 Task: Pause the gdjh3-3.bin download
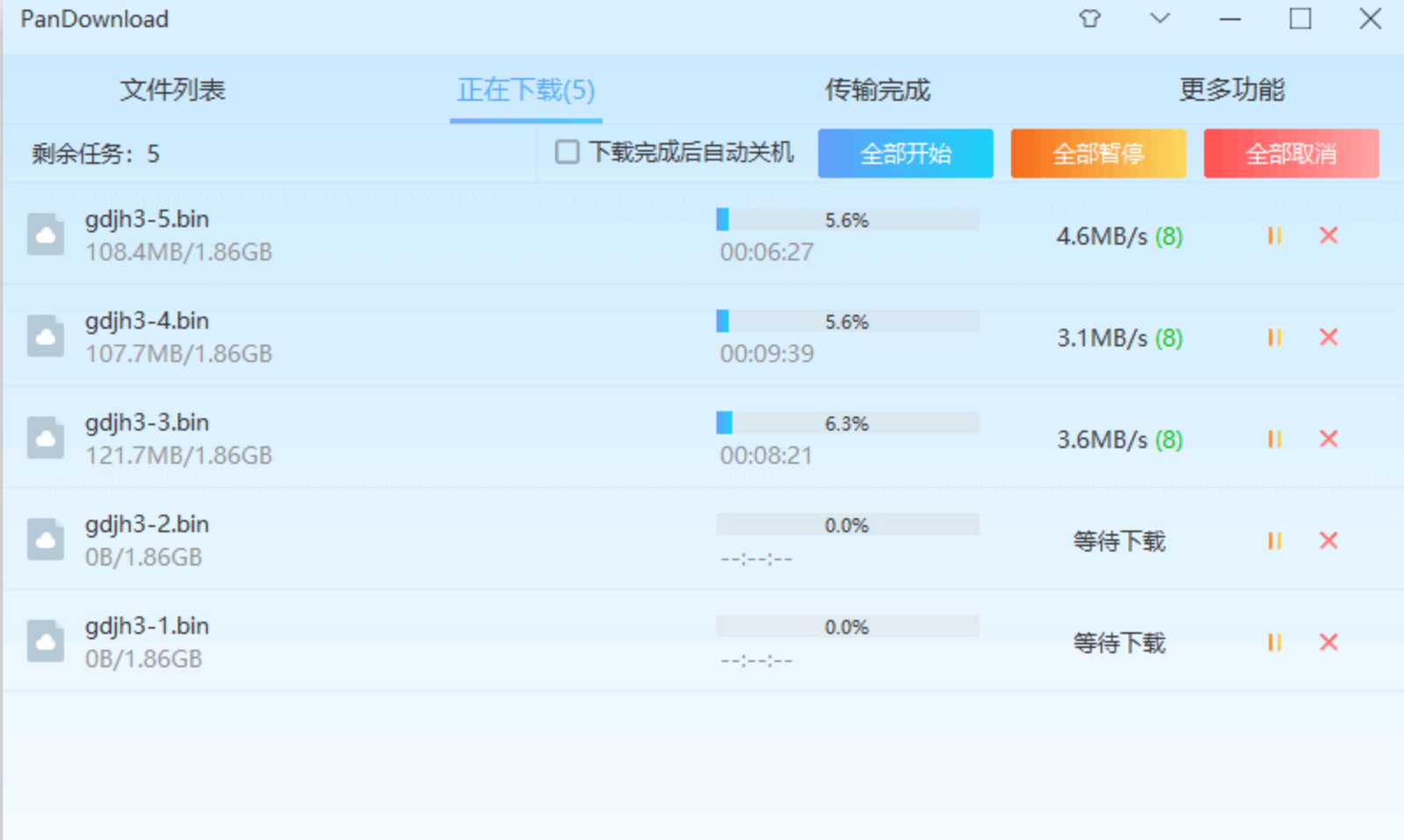(1274, 439)
